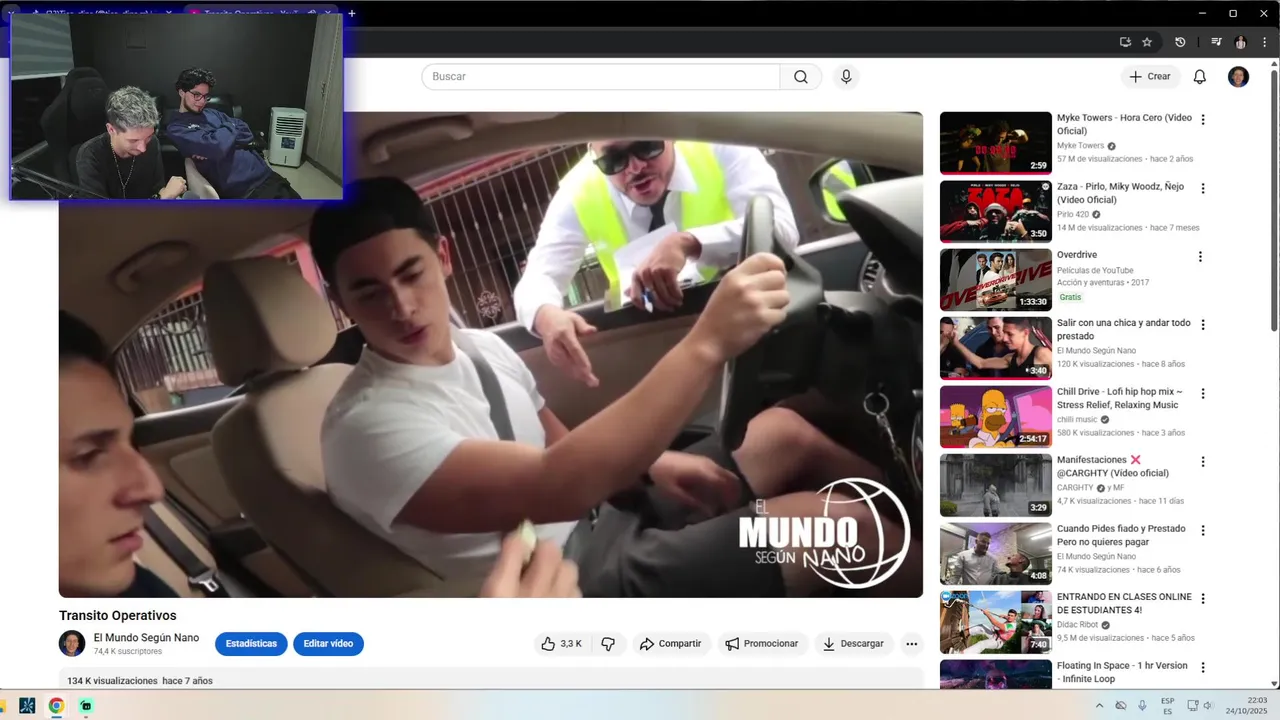1280x720 pixels.
Task: Open El Mundo Según Nano channel avatar
Action: [x=72, y=643]
